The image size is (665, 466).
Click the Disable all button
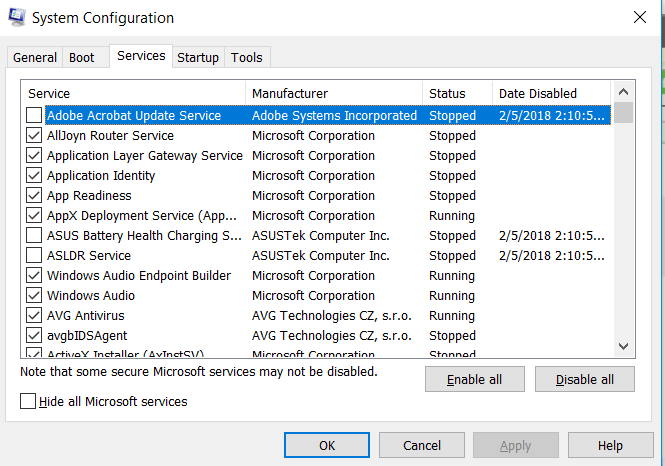[x=585, y=379]
